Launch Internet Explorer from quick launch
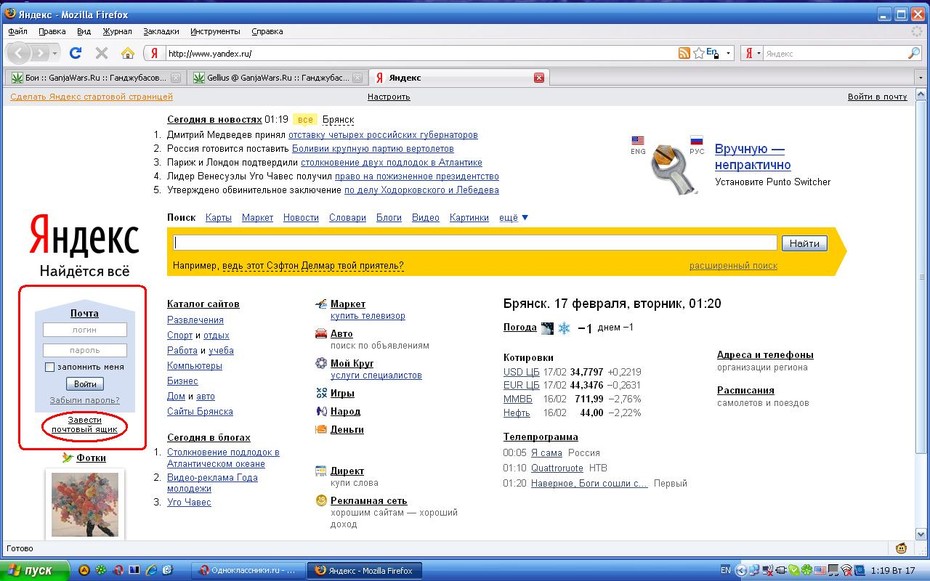 (x=151, y=570)
